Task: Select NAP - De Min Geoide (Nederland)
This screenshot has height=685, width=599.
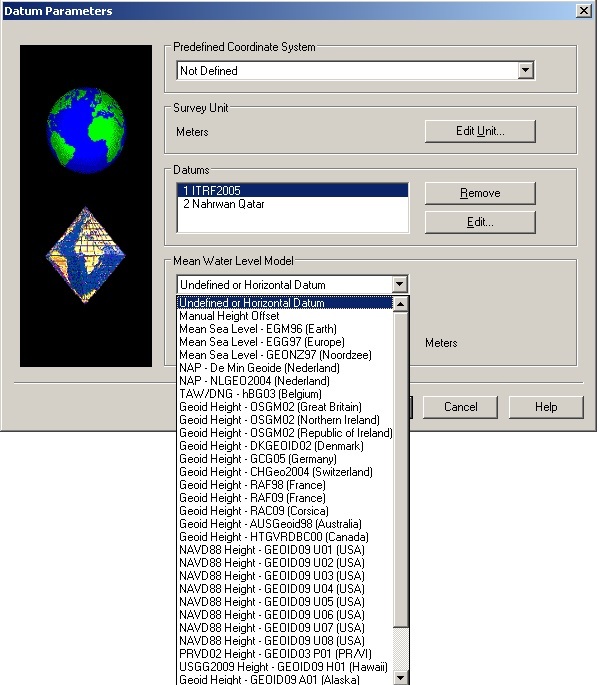Action: [285, 368]
